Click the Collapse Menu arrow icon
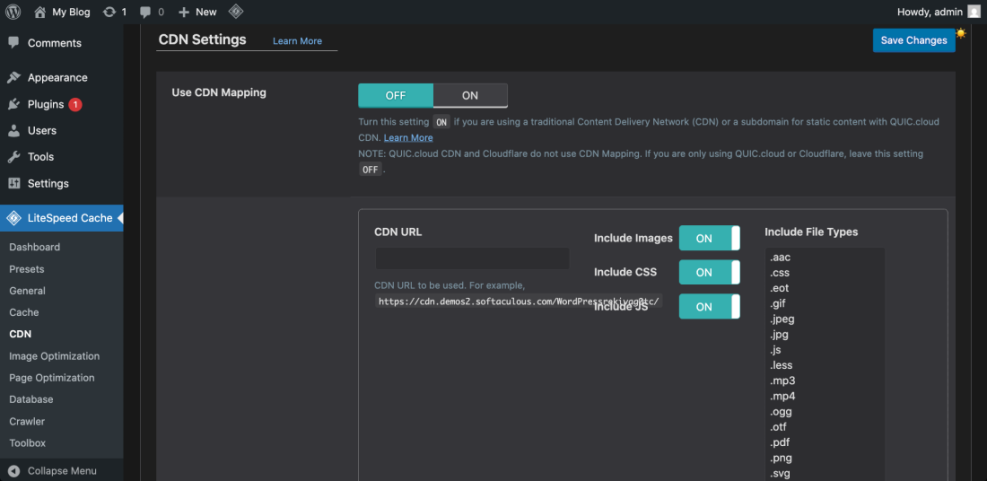Screen dimensions: 987x481 pos(14,471)
